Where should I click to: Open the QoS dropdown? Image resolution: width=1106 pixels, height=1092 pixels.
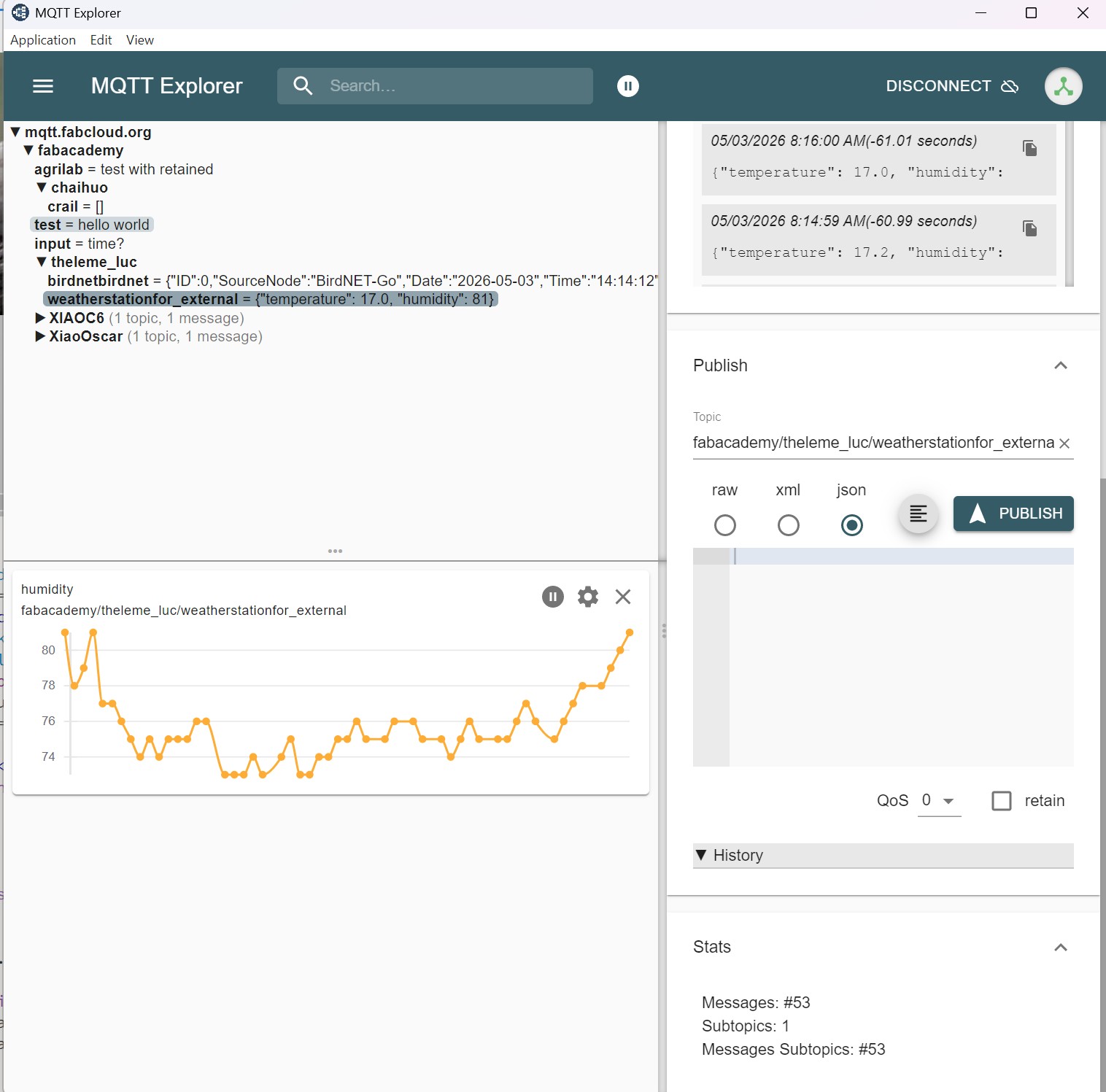tap(939, 801)
